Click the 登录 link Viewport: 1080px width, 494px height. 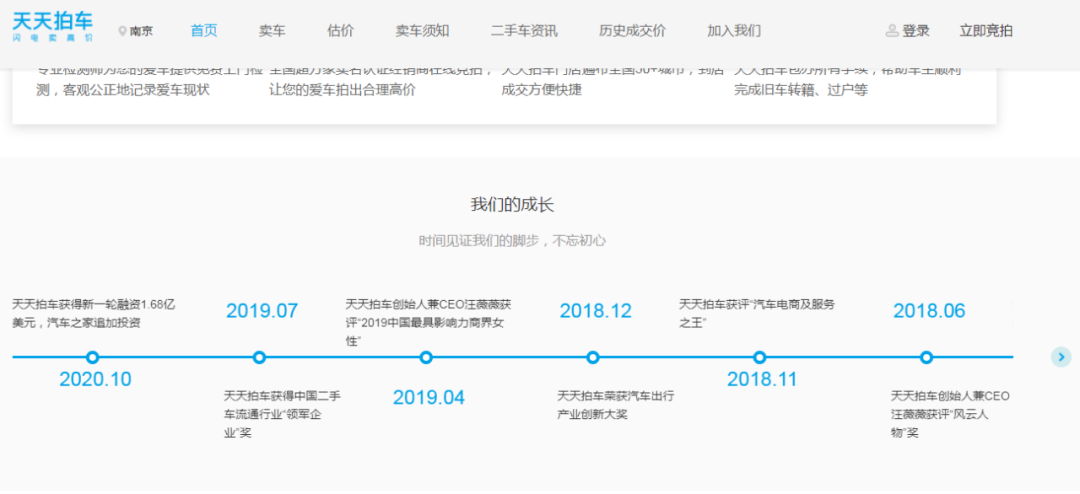coord(916,31)
